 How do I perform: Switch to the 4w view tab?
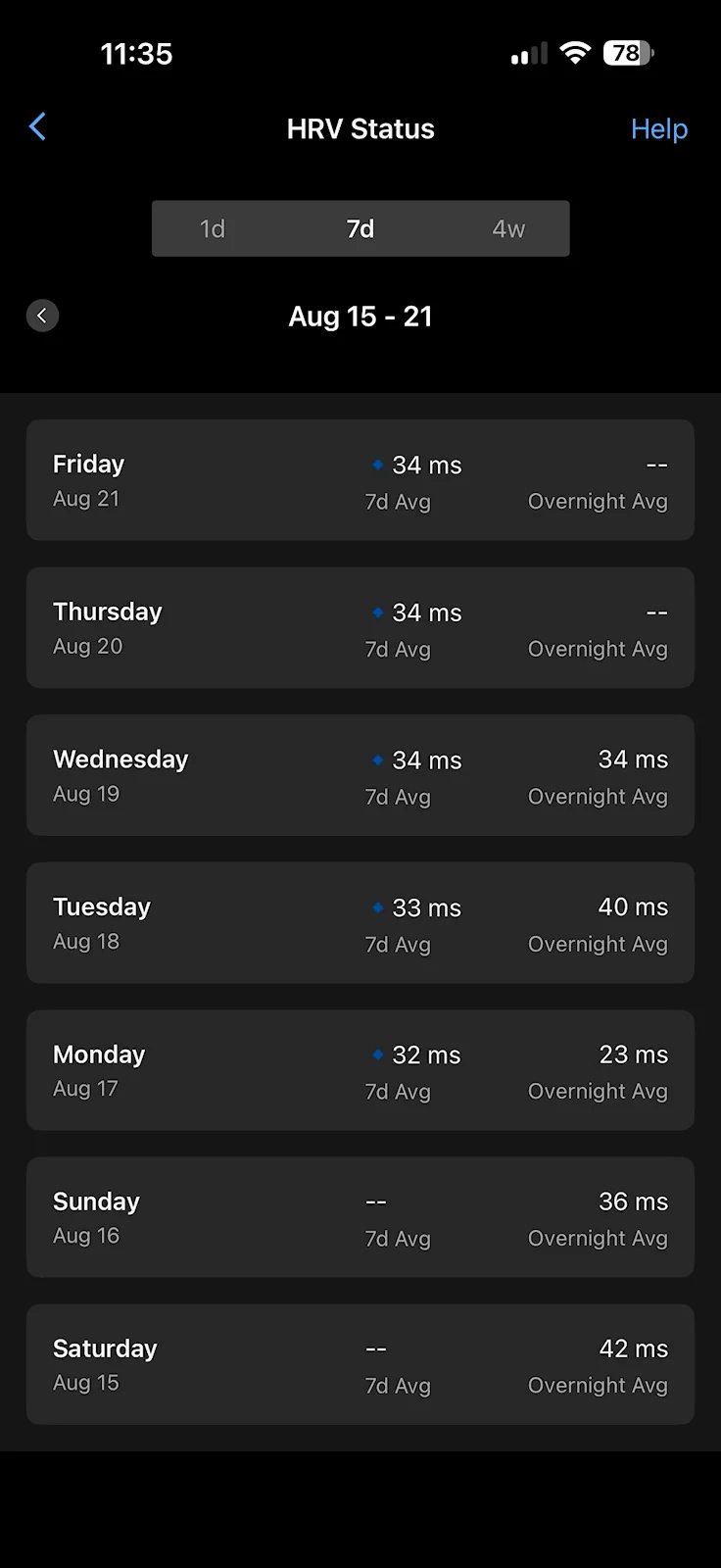(508, 228)
